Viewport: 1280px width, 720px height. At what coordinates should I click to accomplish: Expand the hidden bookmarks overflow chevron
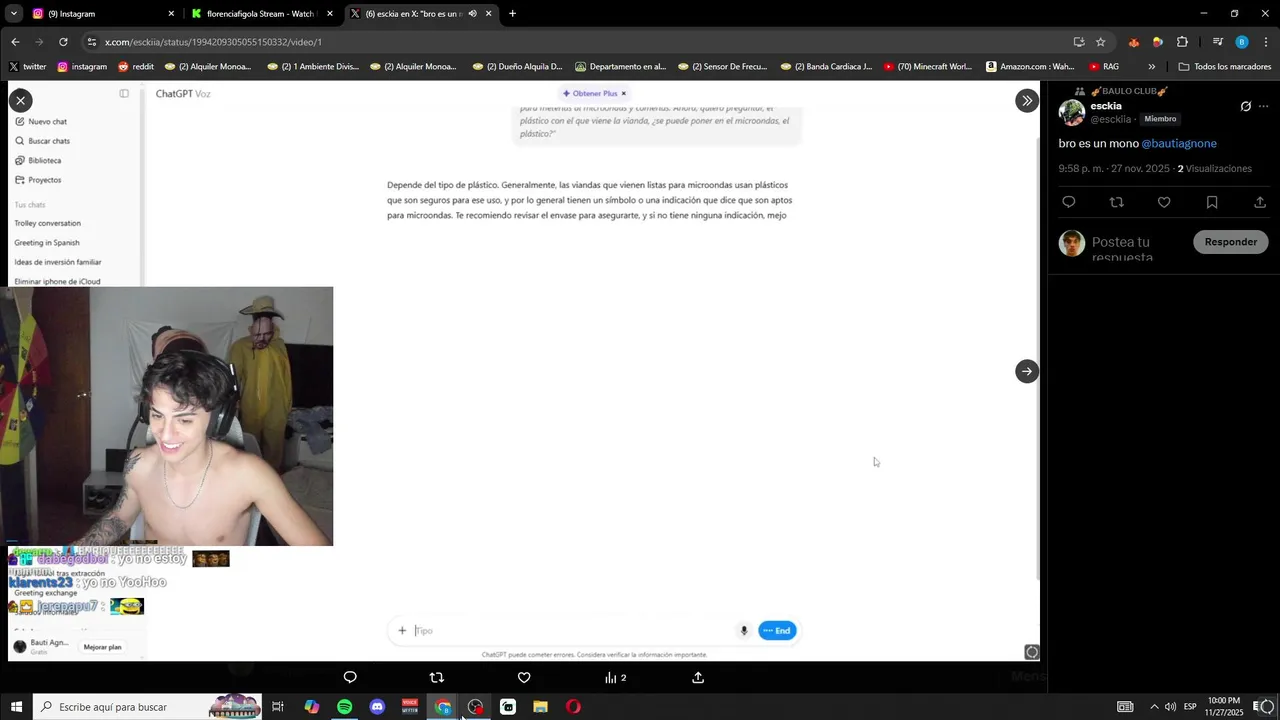(x=1152, y=67)
